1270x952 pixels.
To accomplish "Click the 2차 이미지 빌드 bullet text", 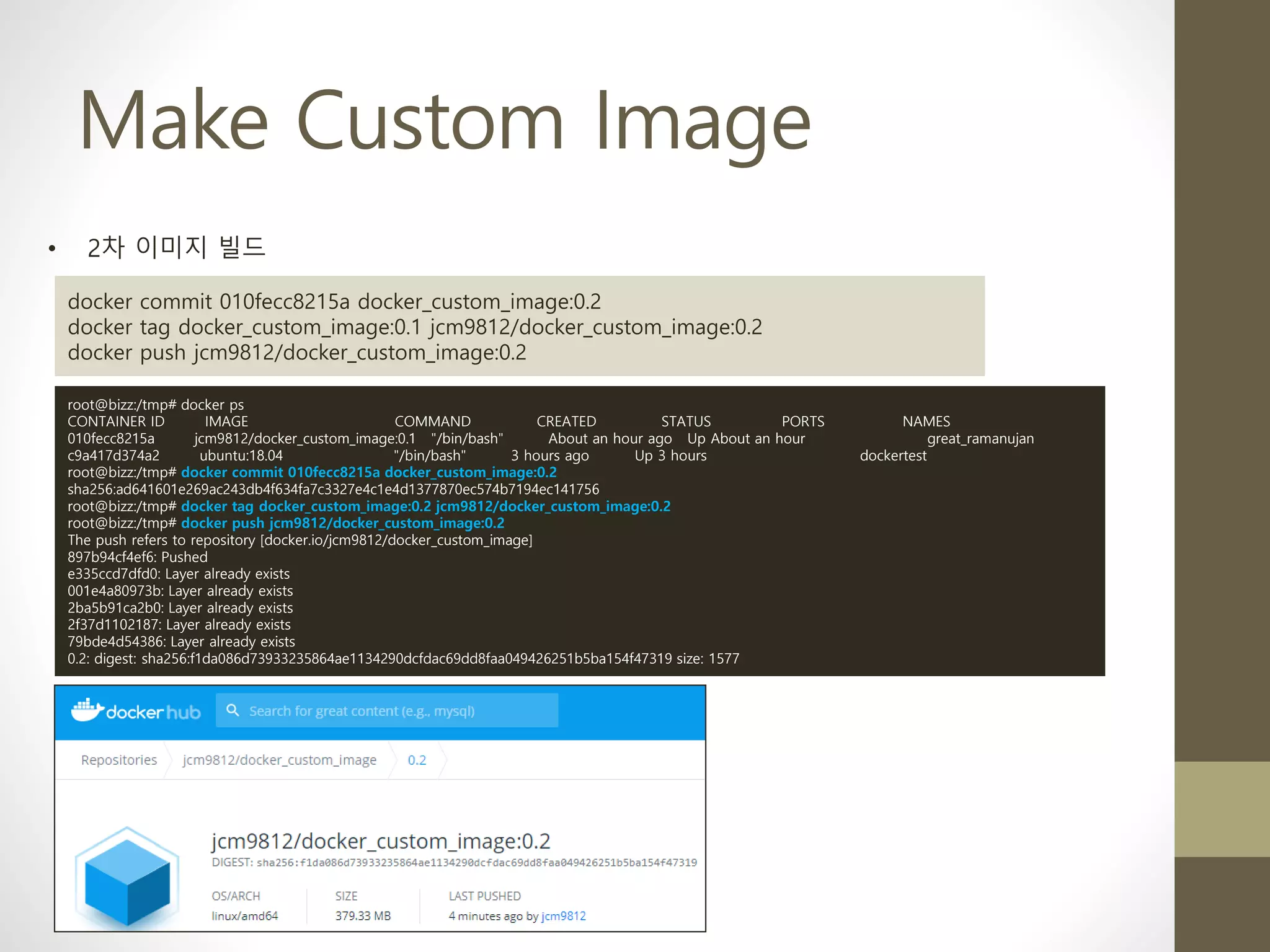I will 176,247.
